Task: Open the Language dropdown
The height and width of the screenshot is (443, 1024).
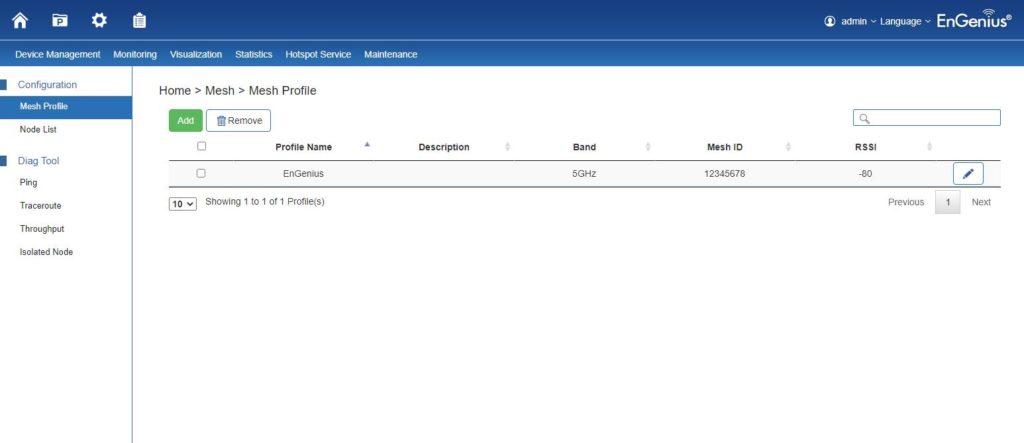Action: 905,21
